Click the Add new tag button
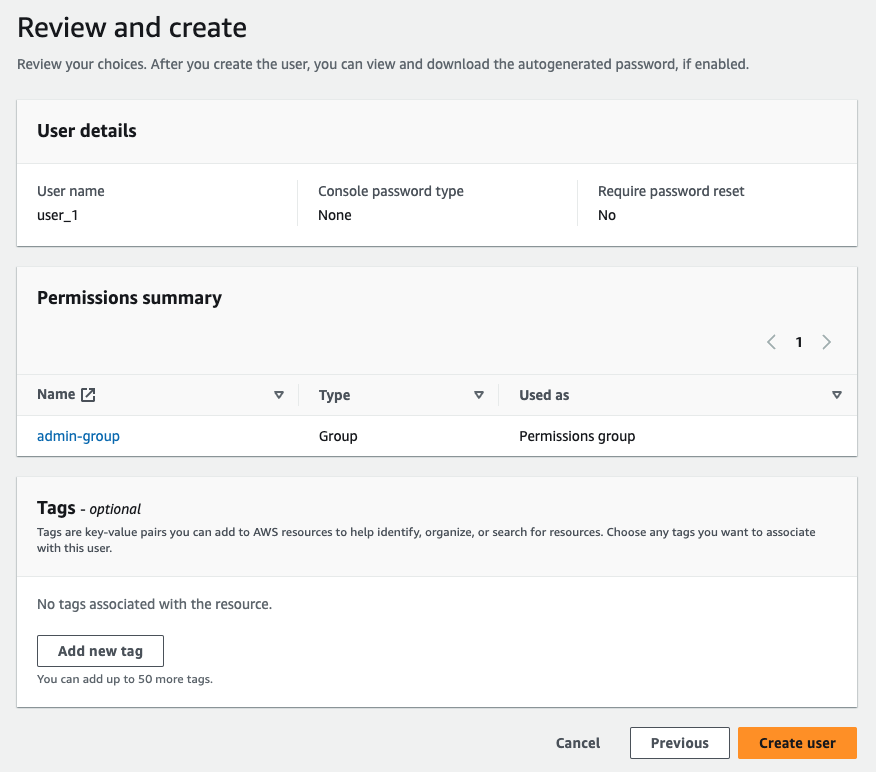The height and width of the screenshot is (772, 876). click(x=101, y=651)
